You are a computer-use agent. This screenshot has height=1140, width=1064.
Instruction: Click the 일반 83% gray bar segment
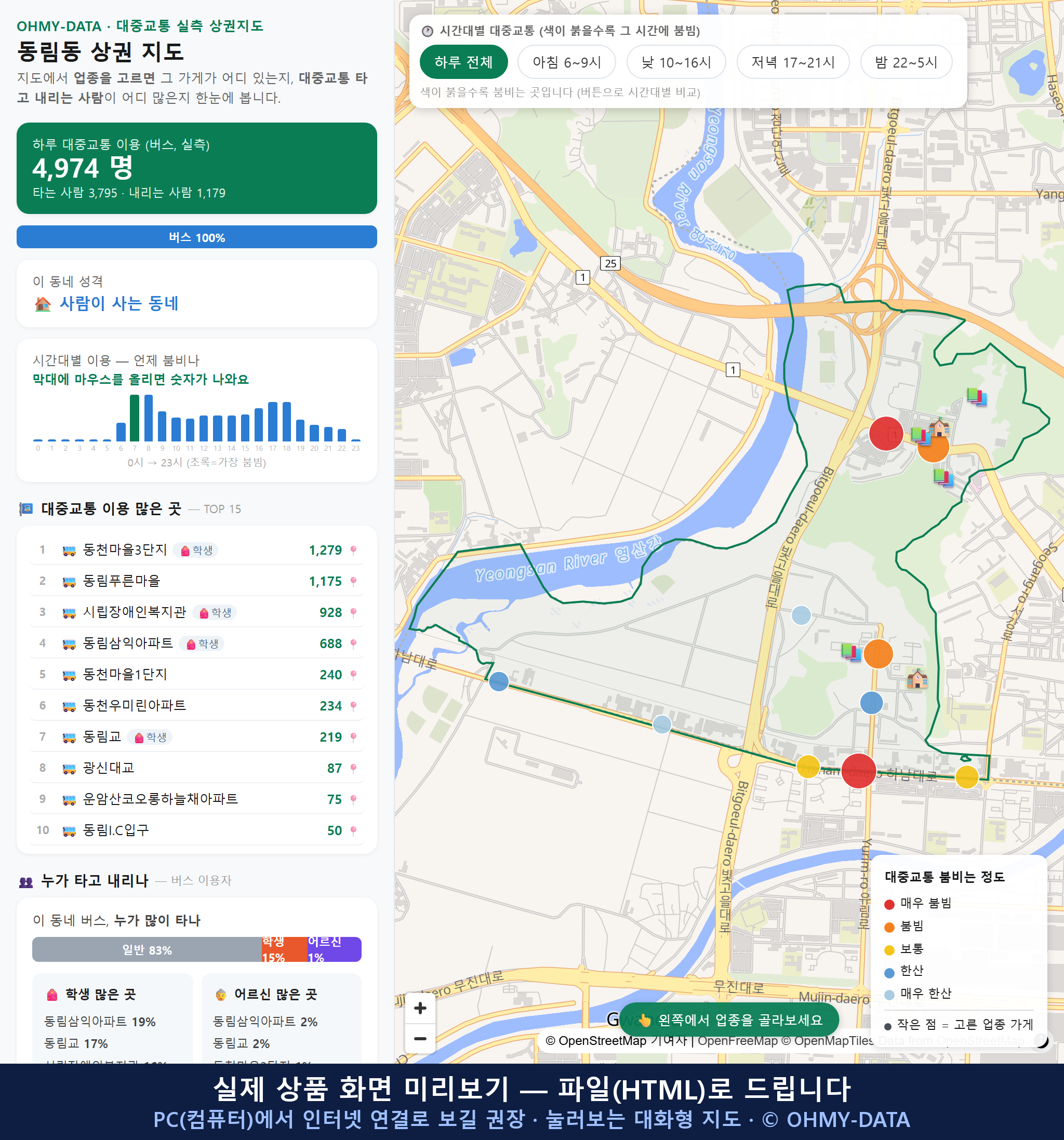point(147,949)
